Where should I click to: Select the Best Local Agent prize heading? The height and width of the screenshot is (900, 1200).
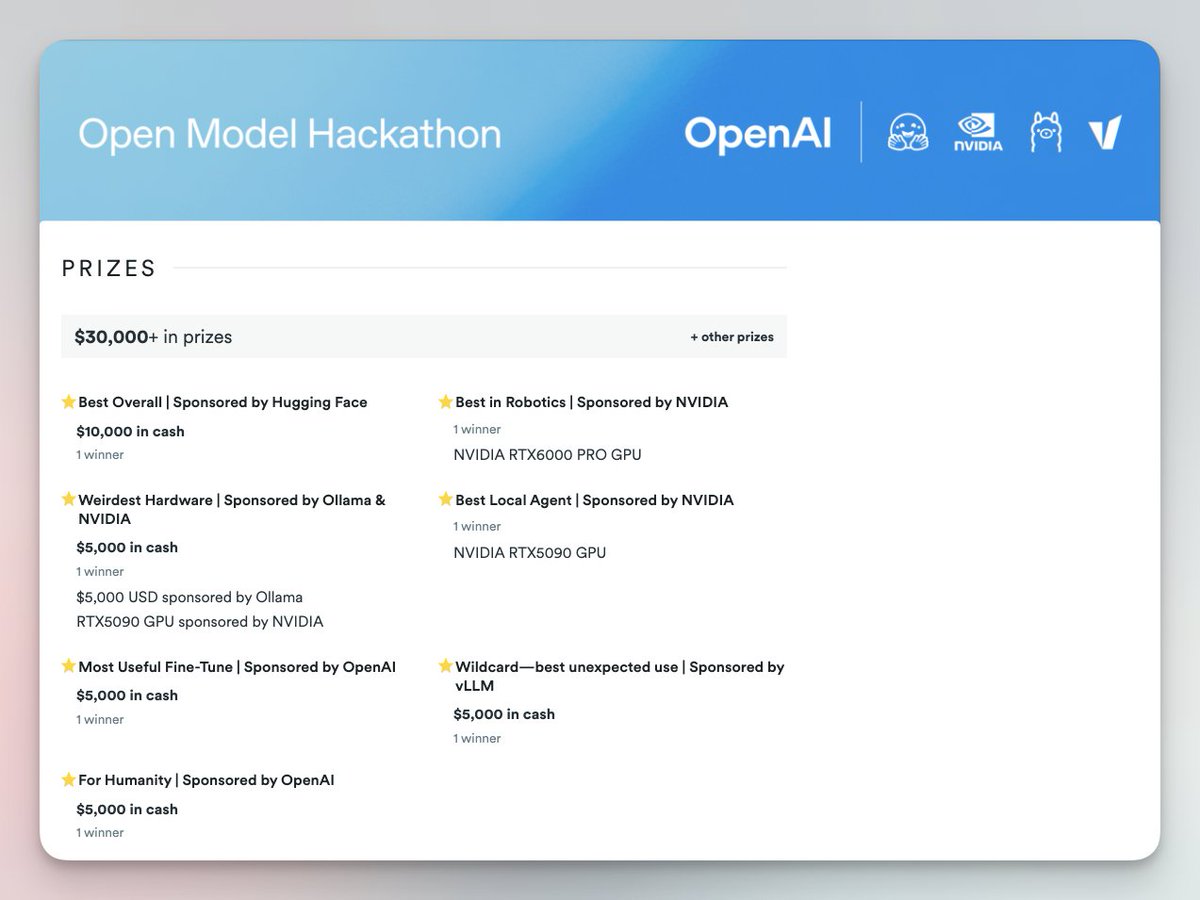[594, 500]
